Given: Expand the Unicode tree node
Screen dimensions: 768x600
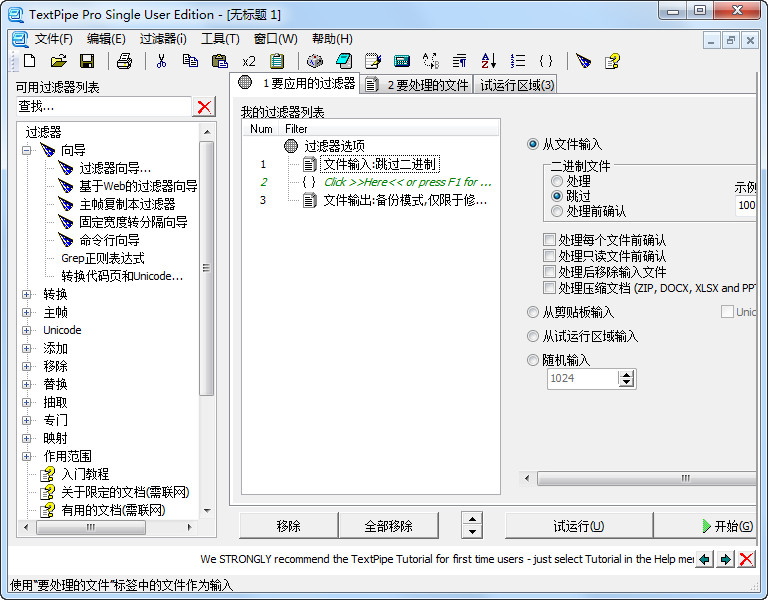Looking at the screenshot, I should point(26,330).
